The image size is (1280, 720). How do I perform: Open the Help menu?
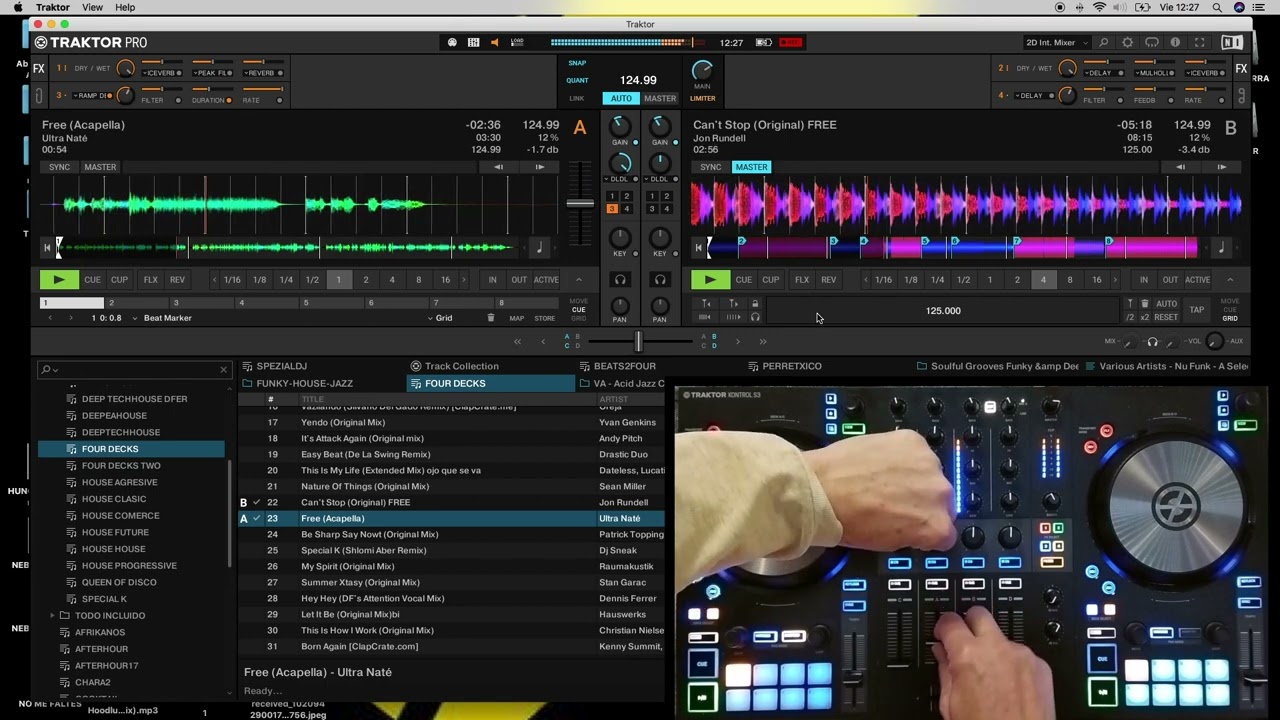click(x=125, y=7)
